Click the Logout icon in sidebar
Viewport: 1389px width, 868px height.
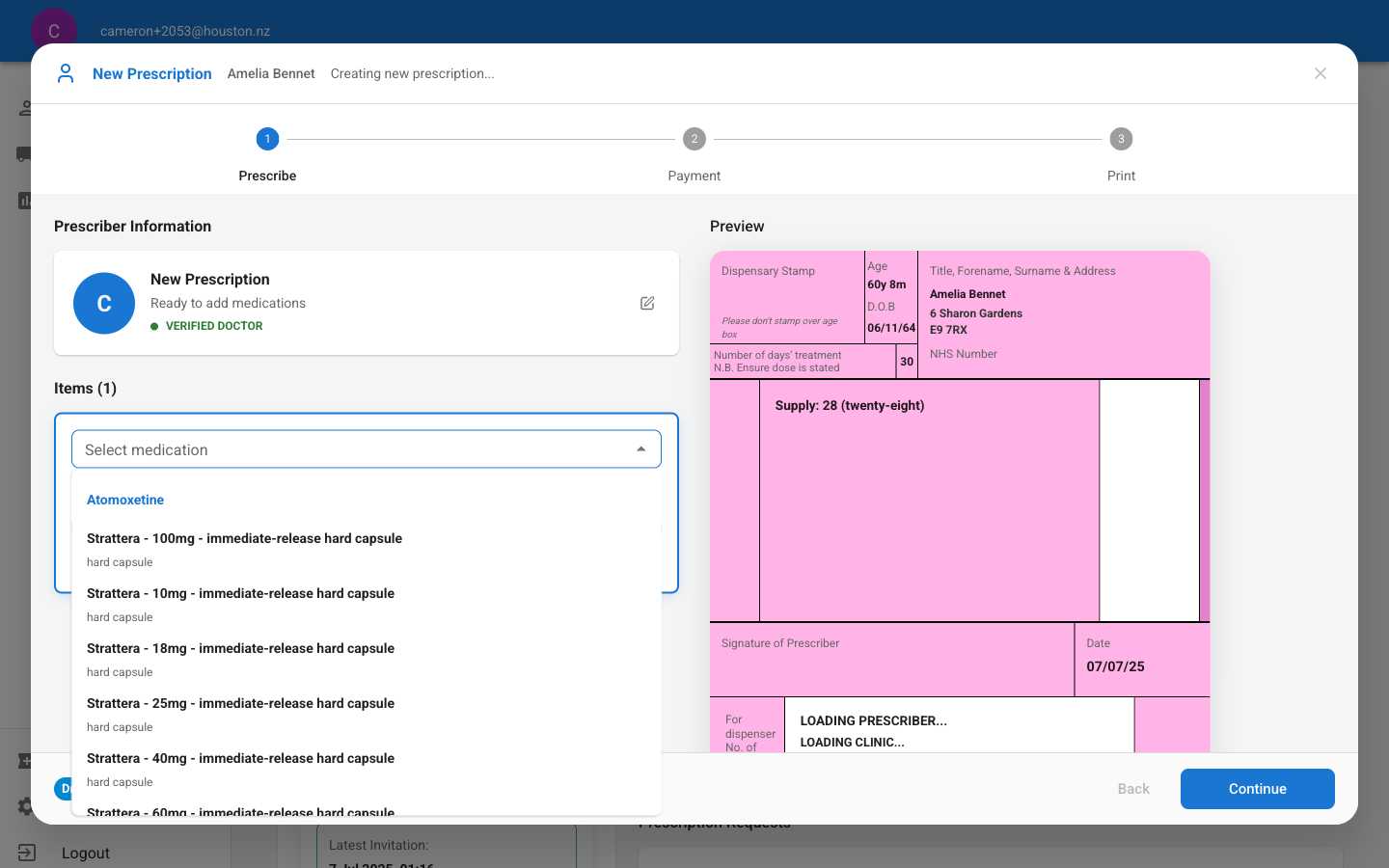[x=26, y=853]
